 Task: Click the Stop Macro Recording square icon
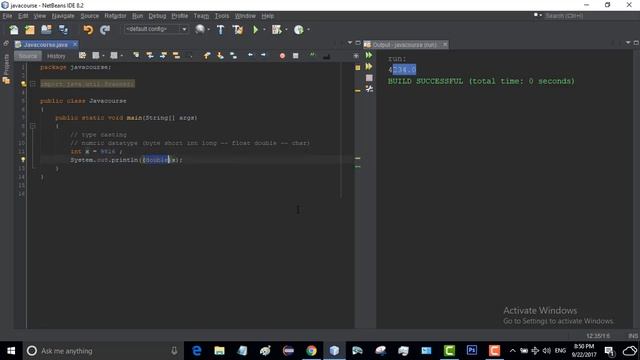pos(296,56)
